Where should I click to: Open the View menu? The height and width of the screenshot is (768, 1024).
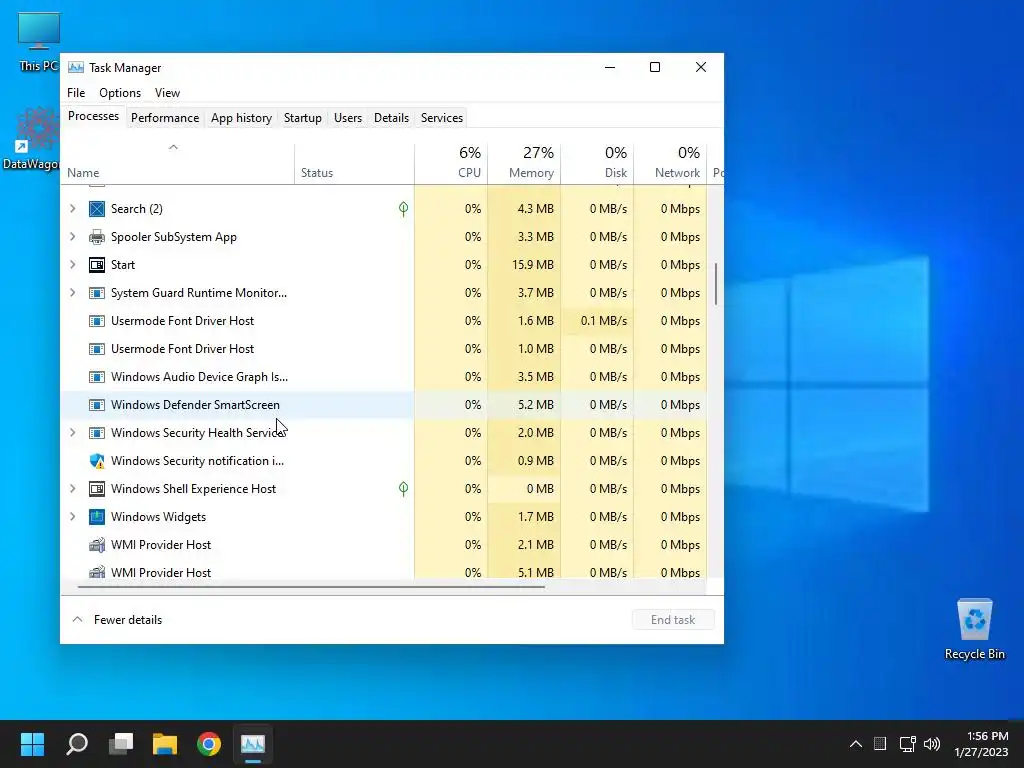[167, 93]
